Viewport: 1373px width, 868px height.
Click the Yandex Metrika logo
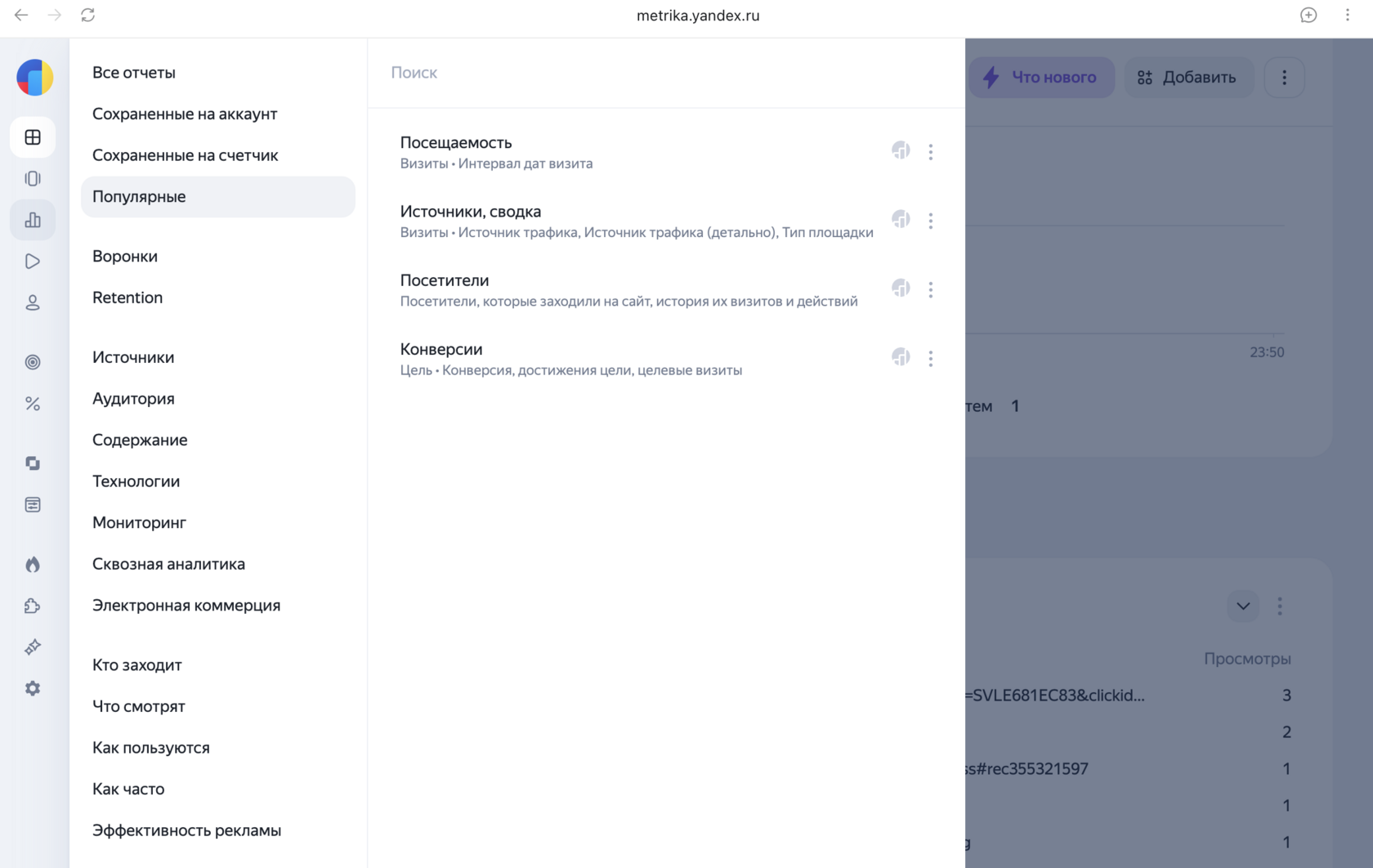click(34, 78)
